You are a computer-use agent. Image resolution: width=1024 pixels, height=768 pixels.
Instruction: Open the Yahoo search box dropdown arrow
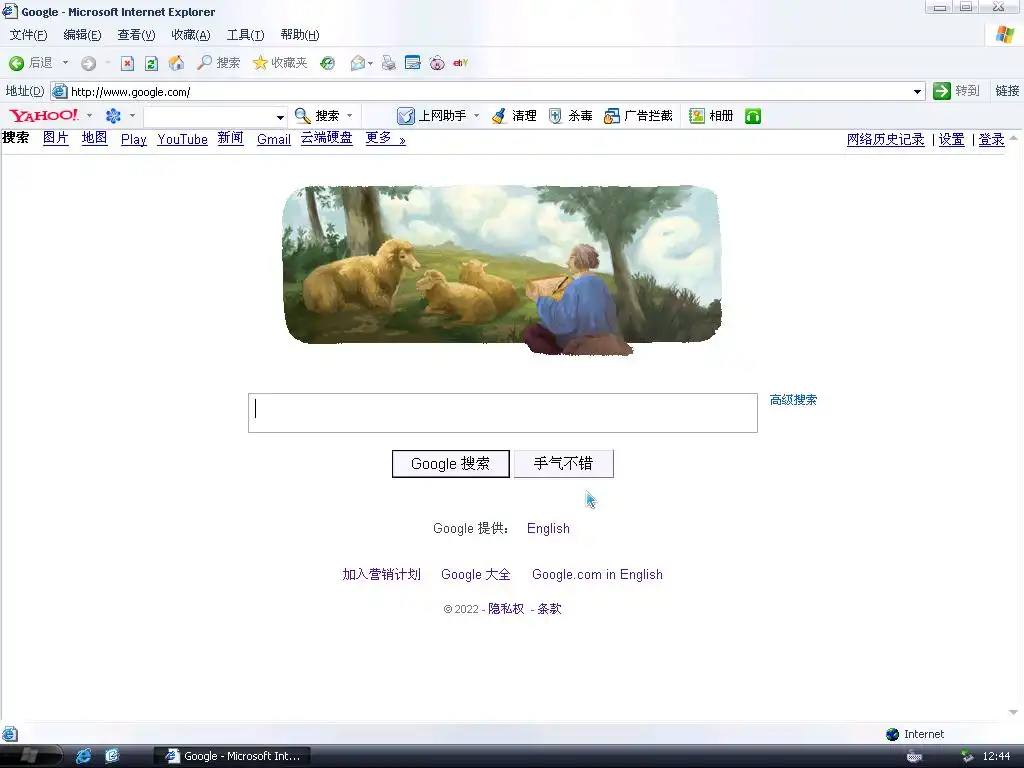click(x=280, y=117)
